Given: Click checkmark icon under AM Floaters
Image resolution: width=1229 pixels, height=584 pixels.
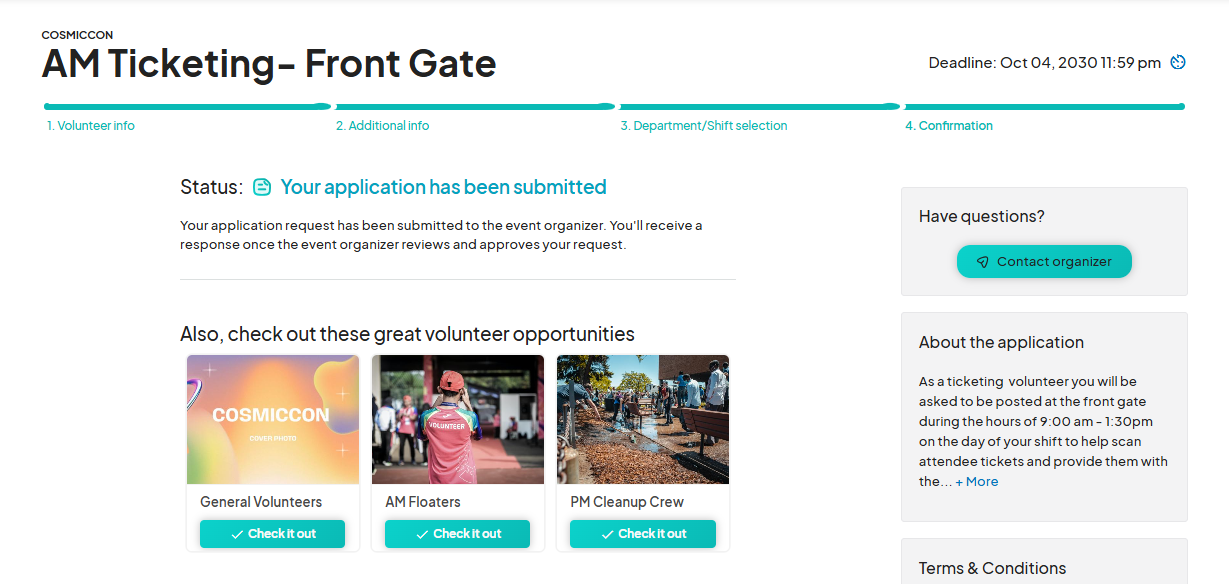Looking at the screenshot, I should click(x=422, y=534).
